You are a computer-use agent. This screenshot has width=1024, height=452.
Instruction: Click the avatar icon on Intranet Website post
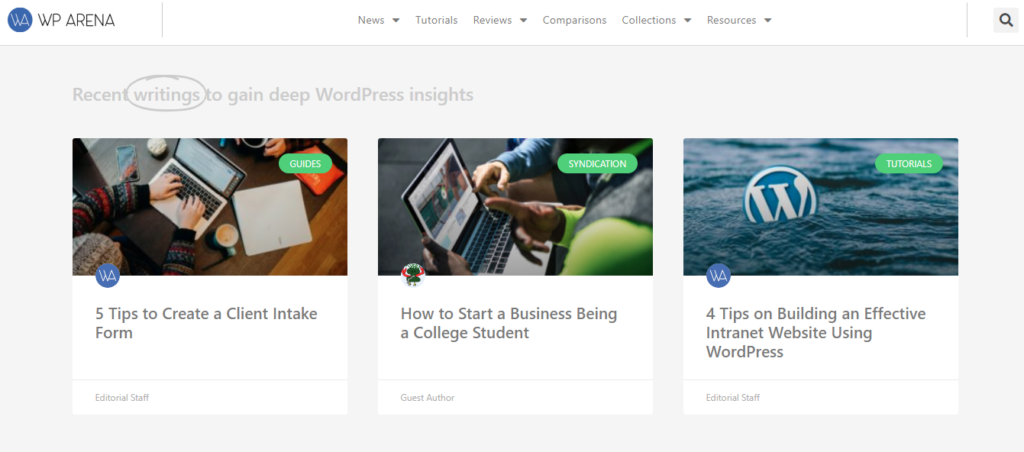click(x=718, y=275)
